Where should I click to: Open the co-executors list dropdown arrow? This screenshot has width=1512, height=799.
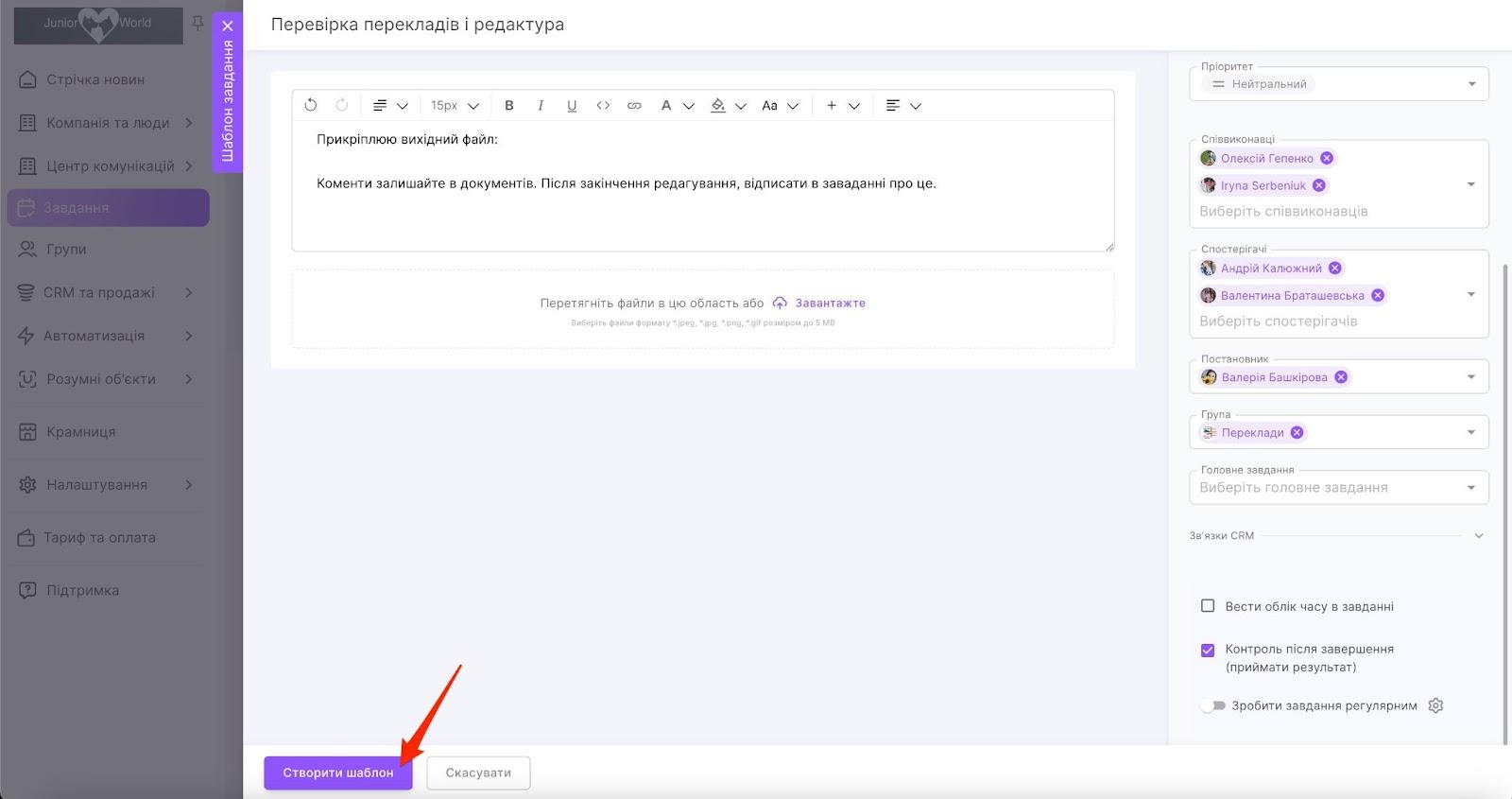coord(1471,184)
